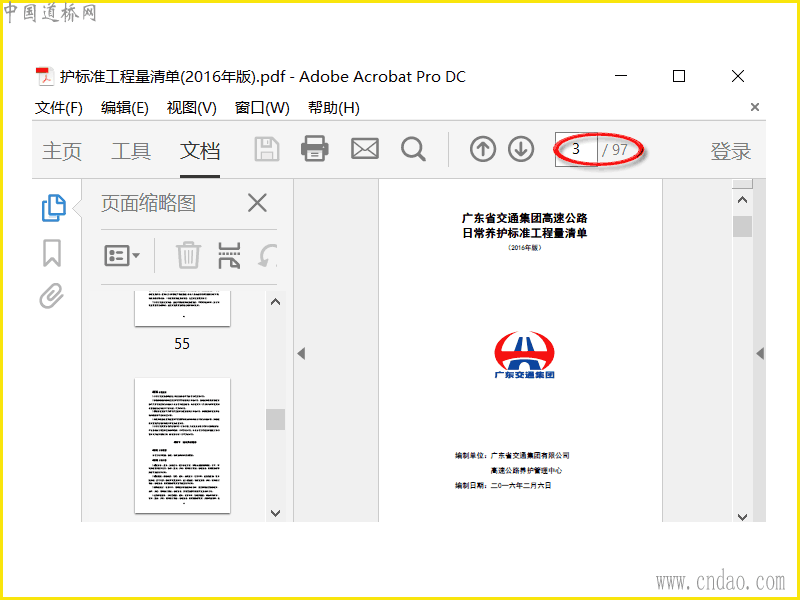Viewport: 800px width, 600px height.
Task: Rotate pages counterclockwise icon
Action: click(x=267, y=255)
